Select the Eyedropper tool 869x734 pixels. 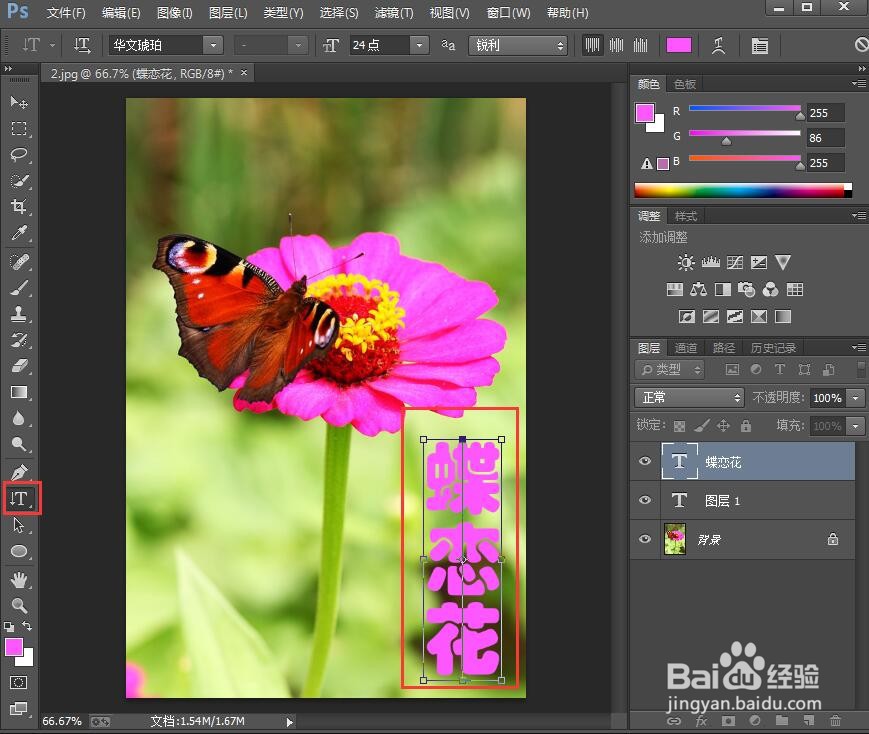coord(19,233)
